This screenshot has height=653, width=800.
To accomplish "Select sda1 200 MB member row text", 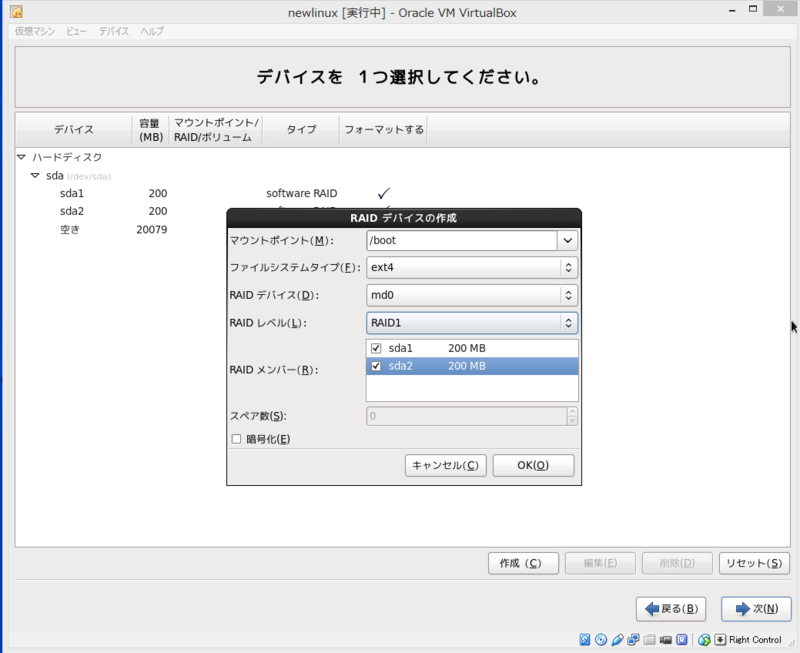I will (472, 348).
